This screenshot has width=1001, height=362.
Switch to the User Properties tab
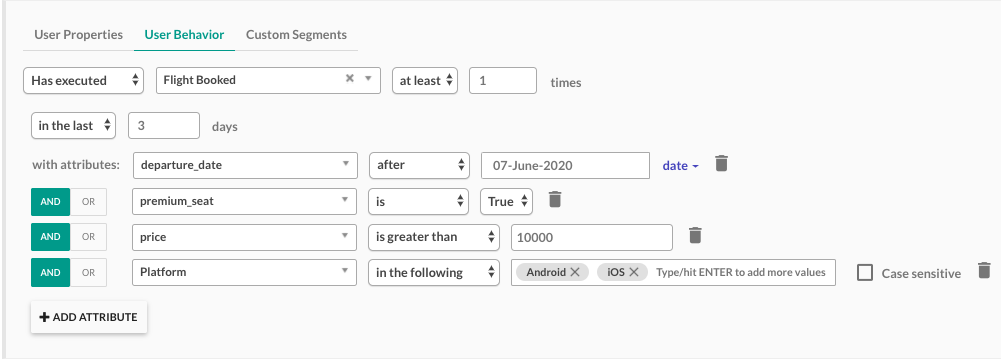(x=79, y=34)
